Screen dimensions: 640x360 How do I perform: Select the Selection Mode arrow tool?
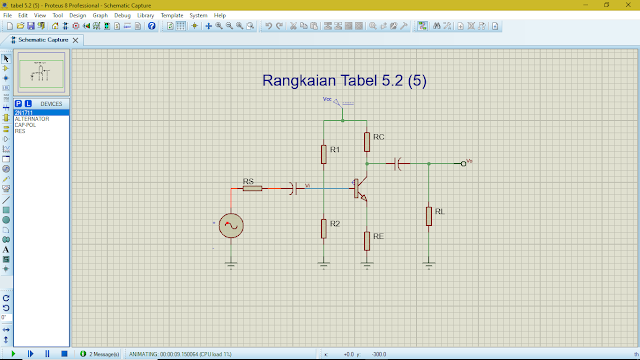pos(6,59)
